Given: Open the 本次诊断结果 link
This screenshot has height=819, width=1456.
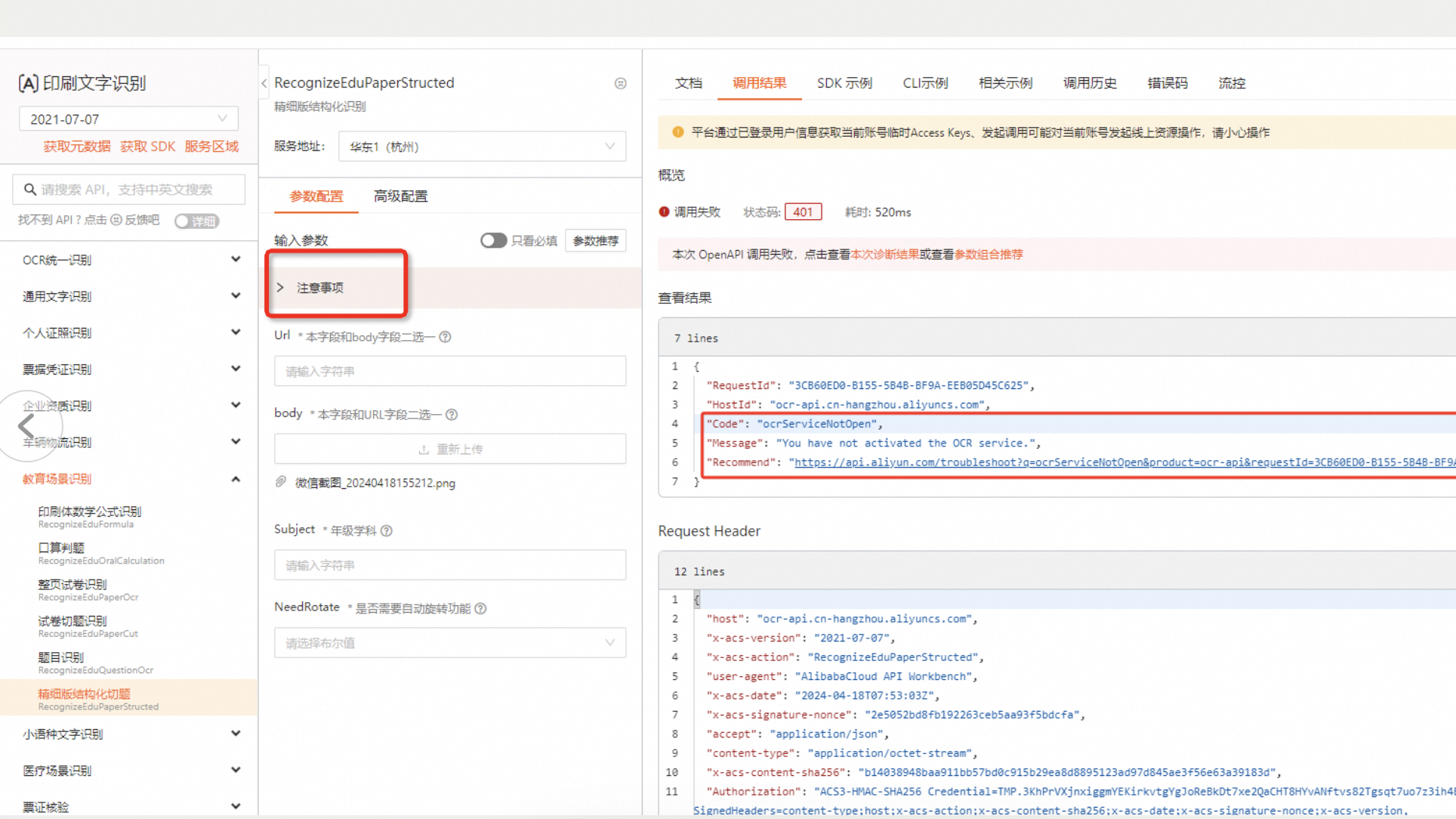Looking at the screenshot, I should click(x=884, y=255).
